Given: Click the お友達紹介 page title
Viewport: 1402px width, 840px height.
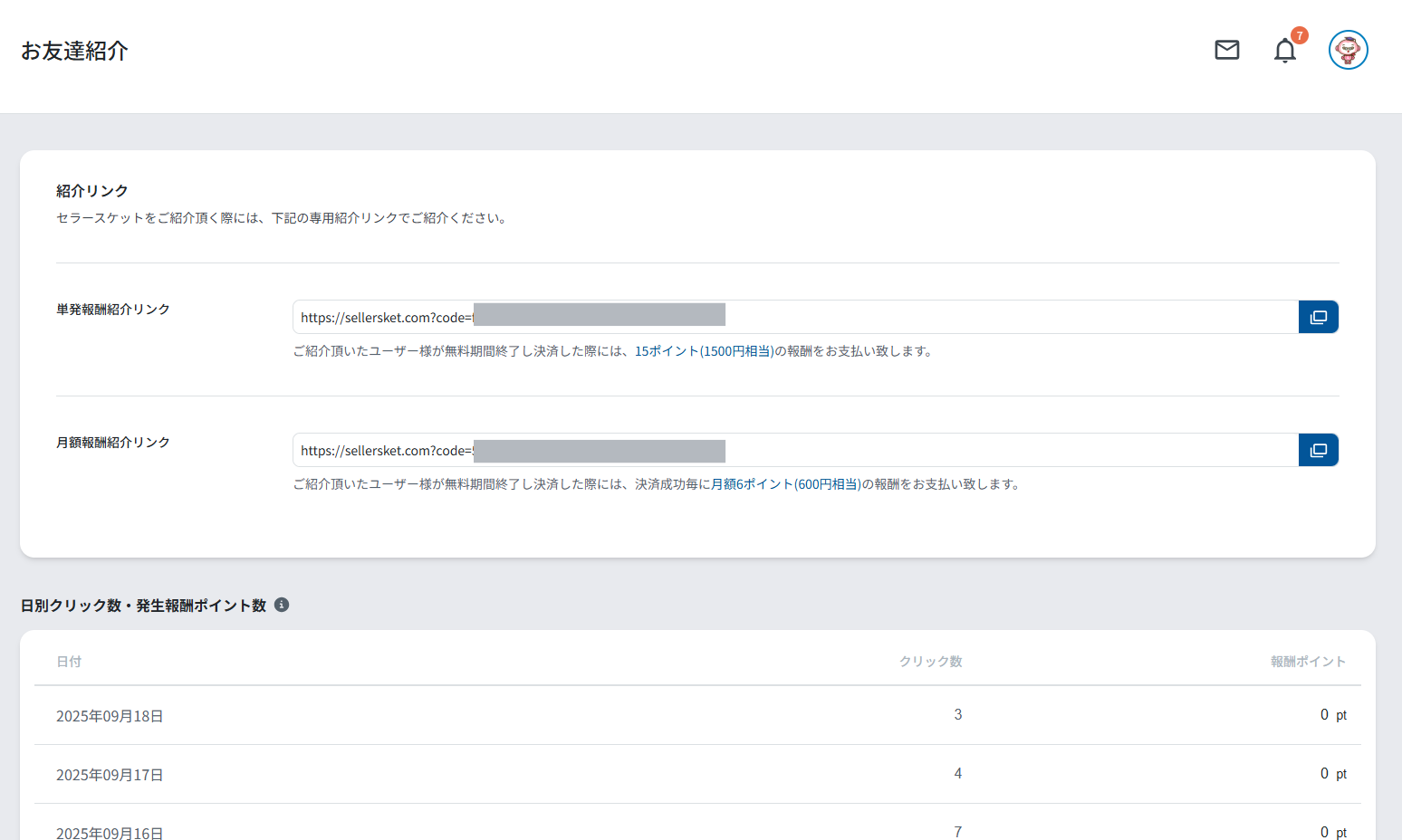Looking at the screenshot, I should point(74,51).
